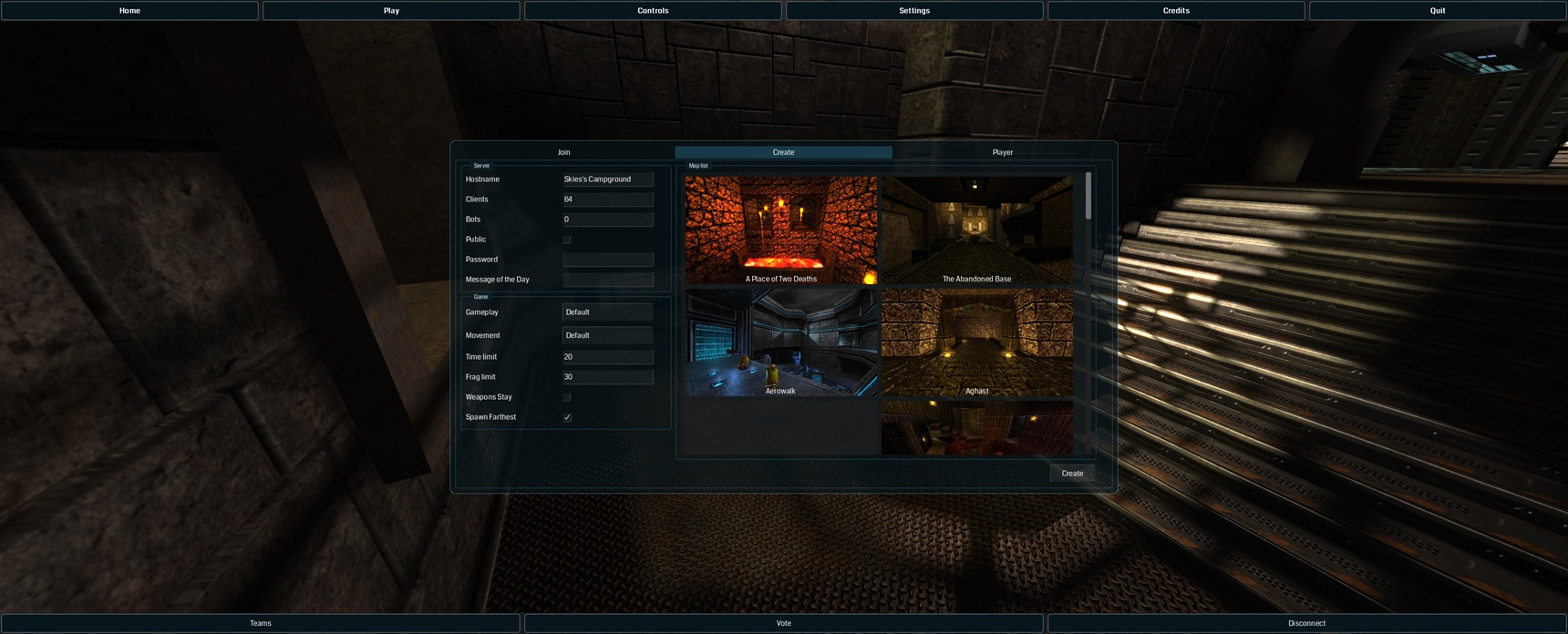1568x634 pixels.
Task: Click the Clients value field
Action: point(607,199)
